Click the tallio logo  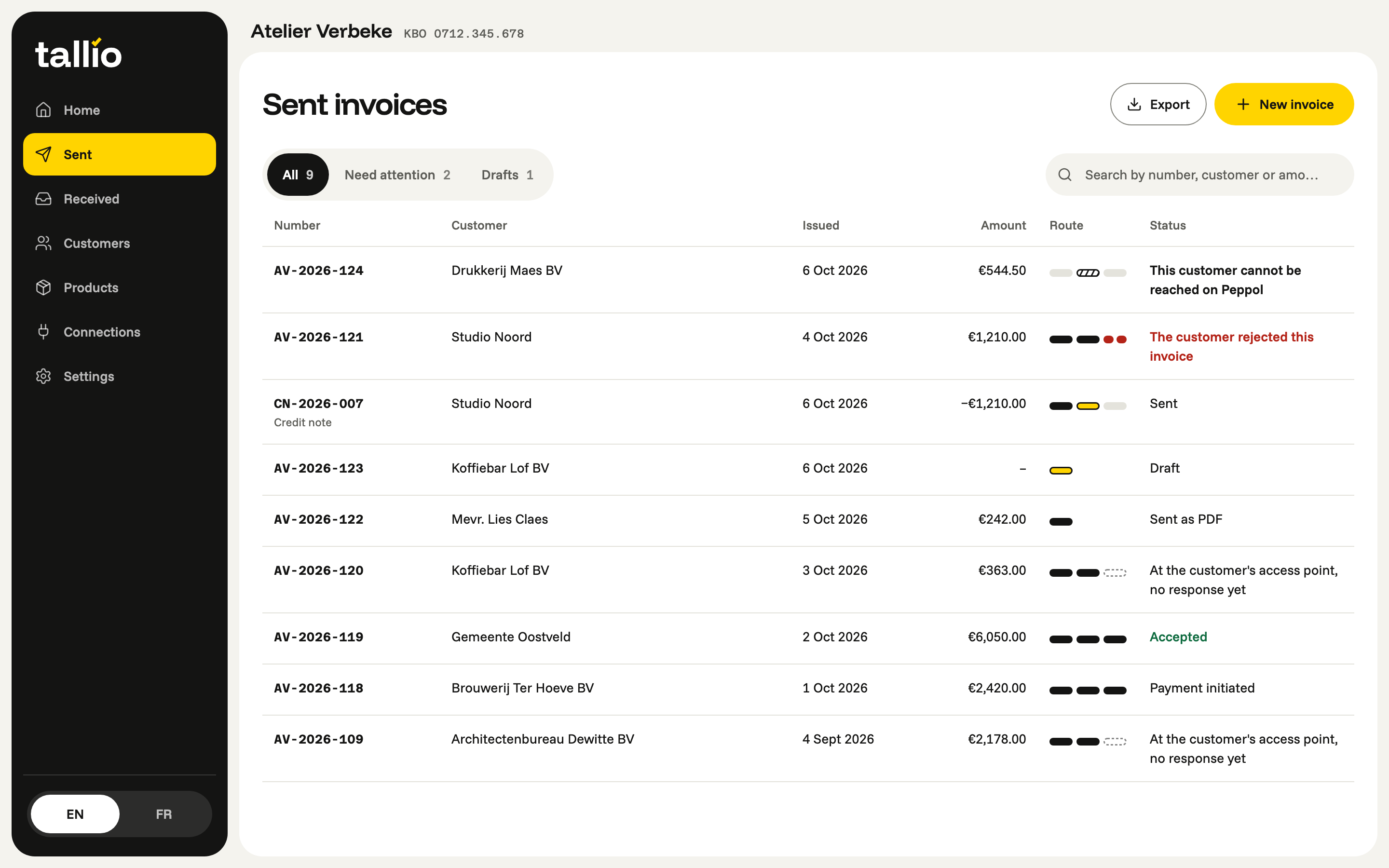79,54
